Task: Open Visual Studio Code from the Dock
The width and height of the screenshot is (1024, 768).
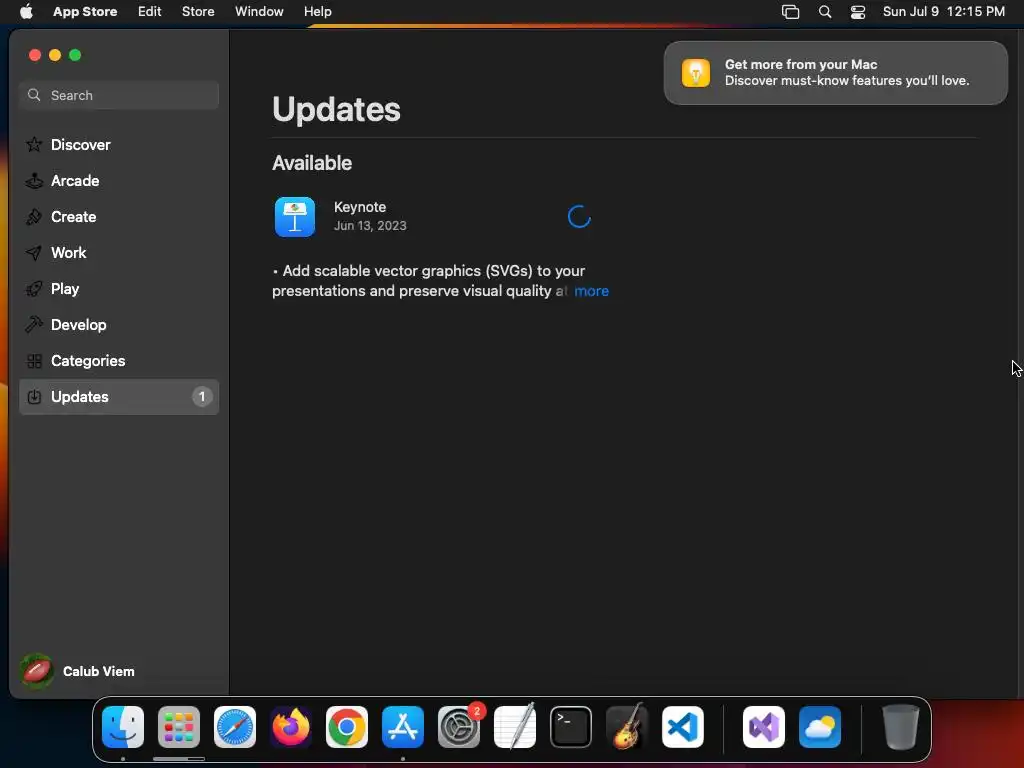Action: click(682, 727)
